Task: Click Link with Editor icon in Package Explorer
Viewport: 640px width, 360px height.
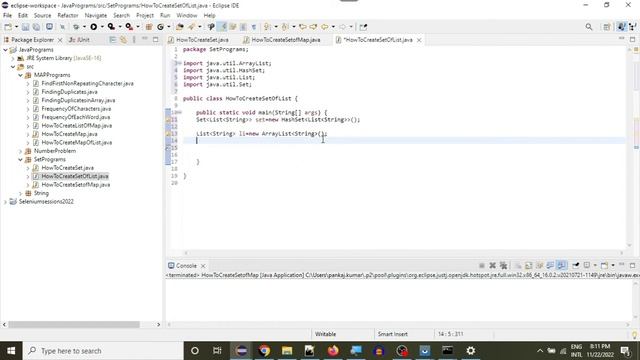Action: (x=123, y=40)
